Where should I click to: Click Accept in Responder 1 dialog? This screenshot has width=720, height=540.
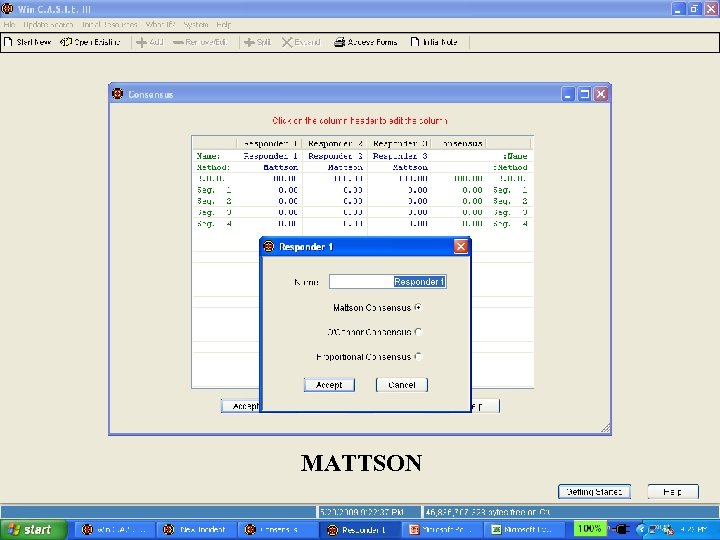pos(329,385)
